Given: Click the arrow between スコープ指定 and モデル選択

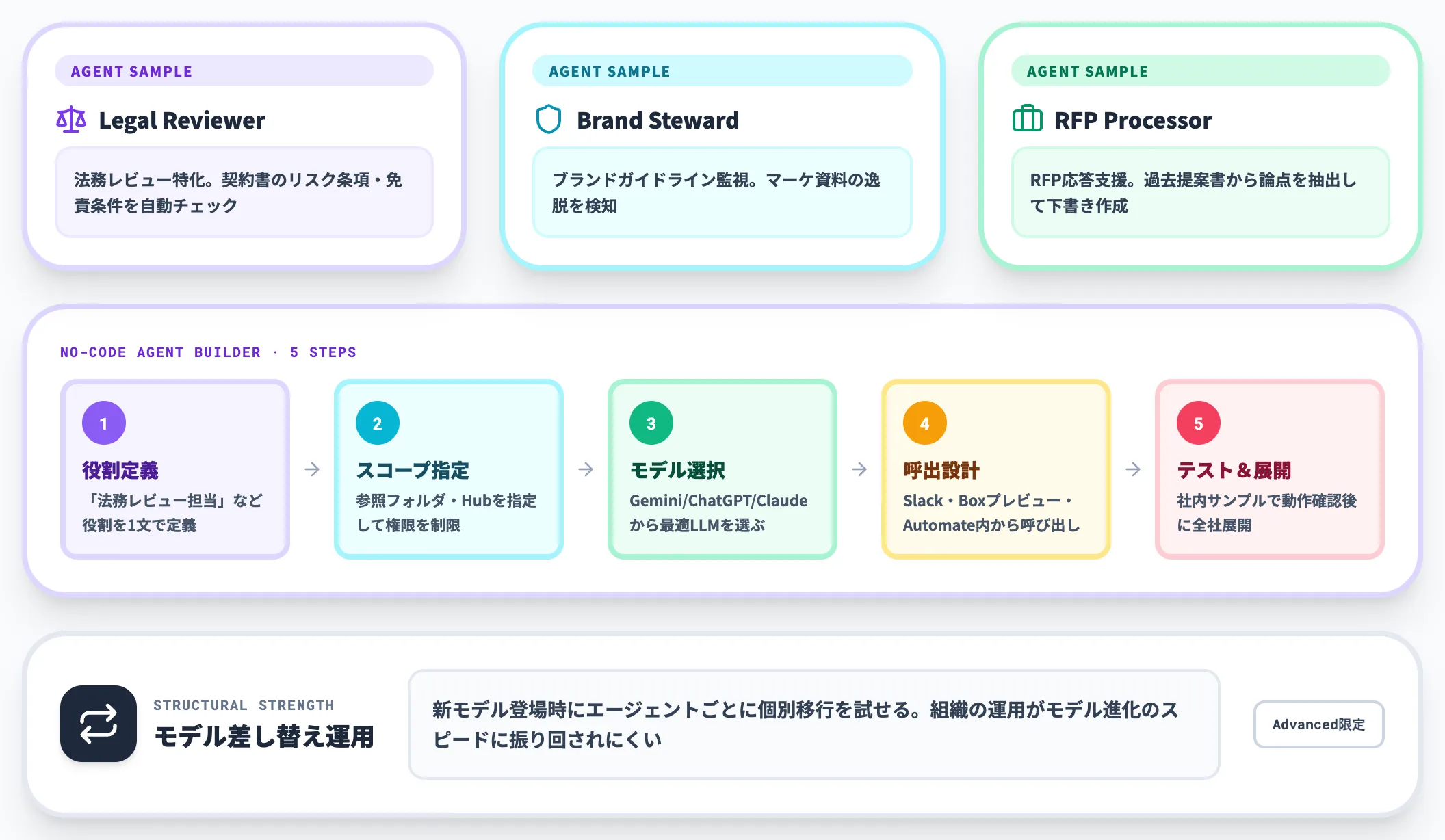Looking at the screenshot, I should 586,469.
